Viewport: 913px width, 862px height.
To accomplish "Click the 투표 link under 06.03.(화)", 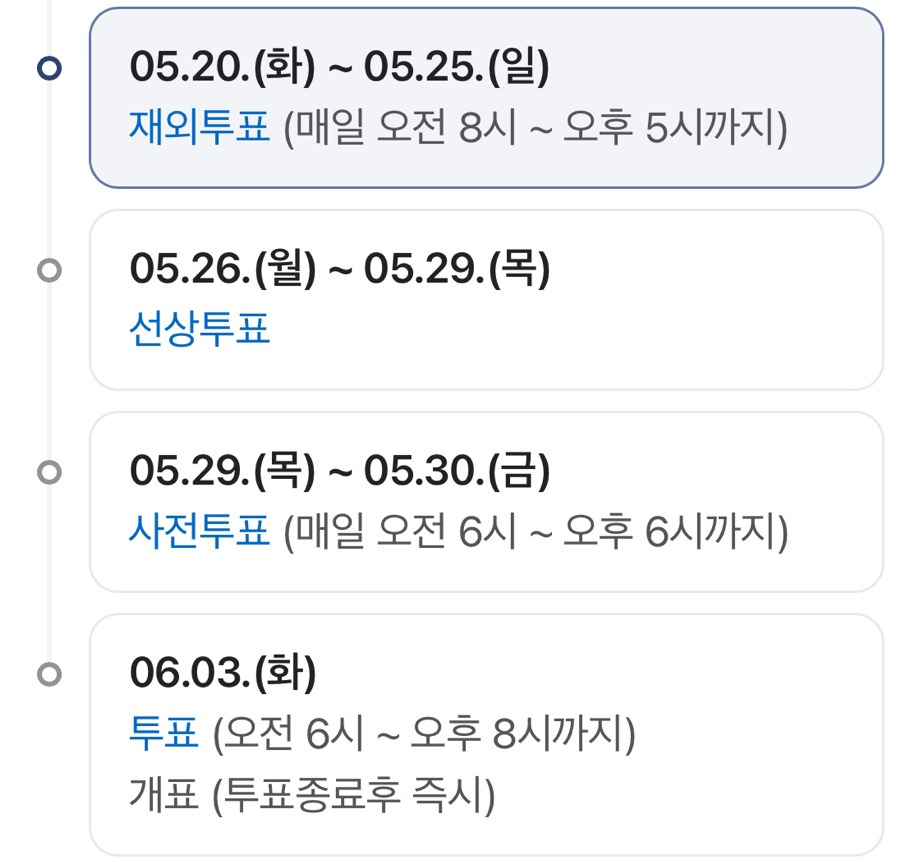I will 164,732.
